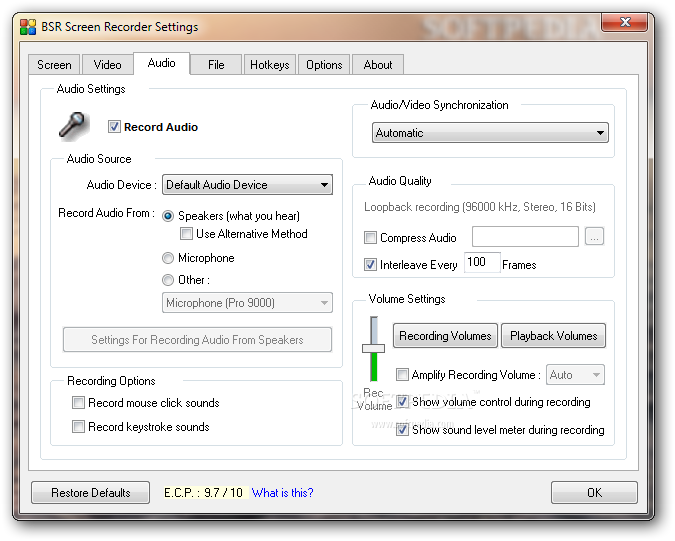The image size is (675, 541).
Task: Click the BSR Screen Recorder title bar icon
Action: tap(28, 27)
